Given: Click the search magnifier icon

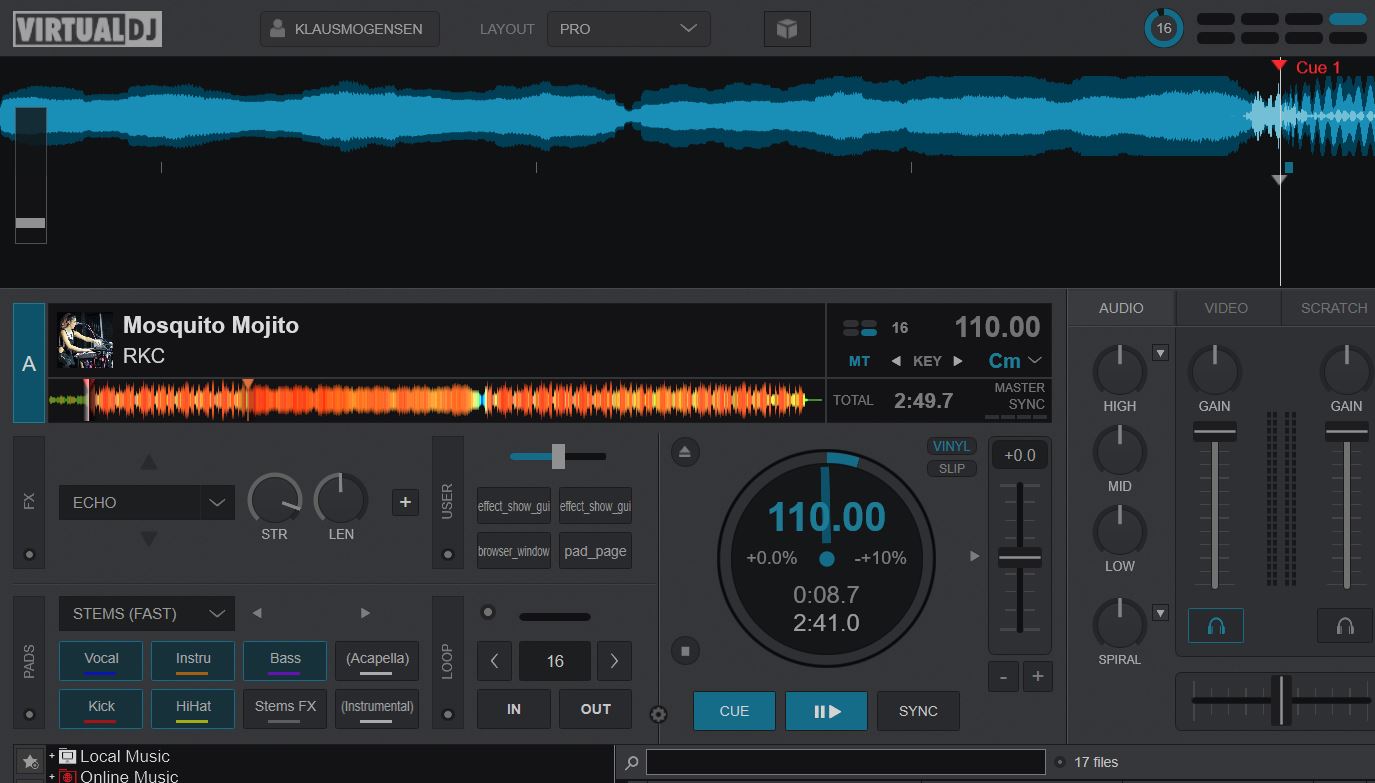Looking at the screenshot, I should click(632, 763).
